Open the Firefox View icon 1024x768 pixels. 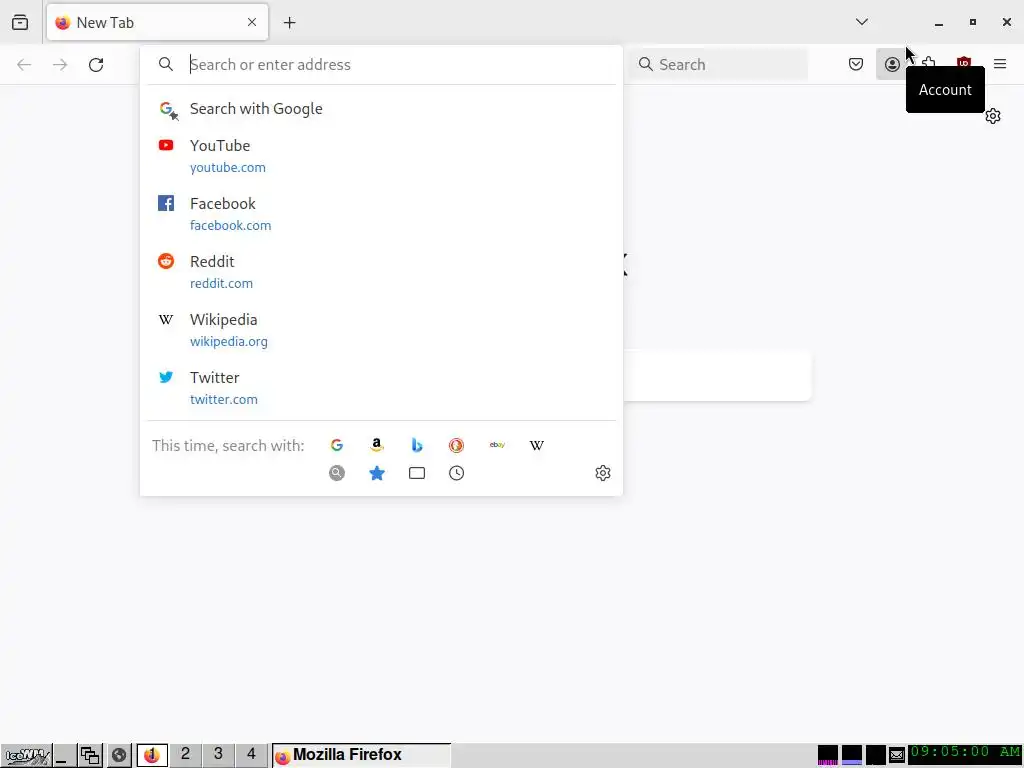coord(20,22)
